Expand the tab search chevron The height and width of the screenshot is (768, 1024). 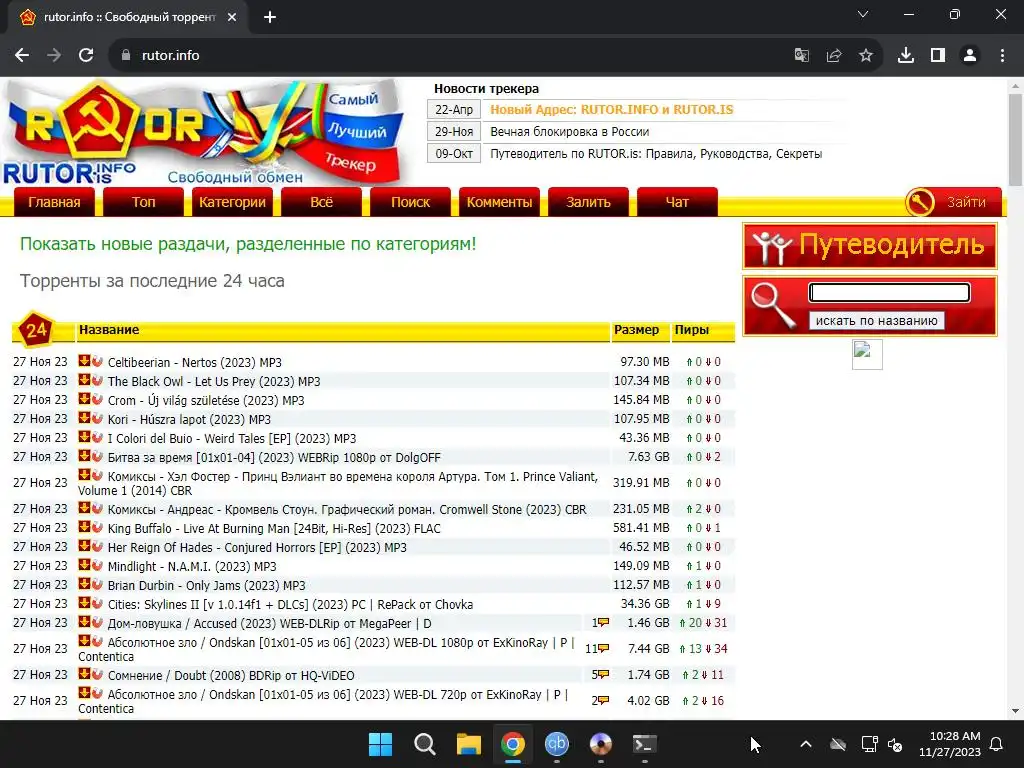coord(863,14)
